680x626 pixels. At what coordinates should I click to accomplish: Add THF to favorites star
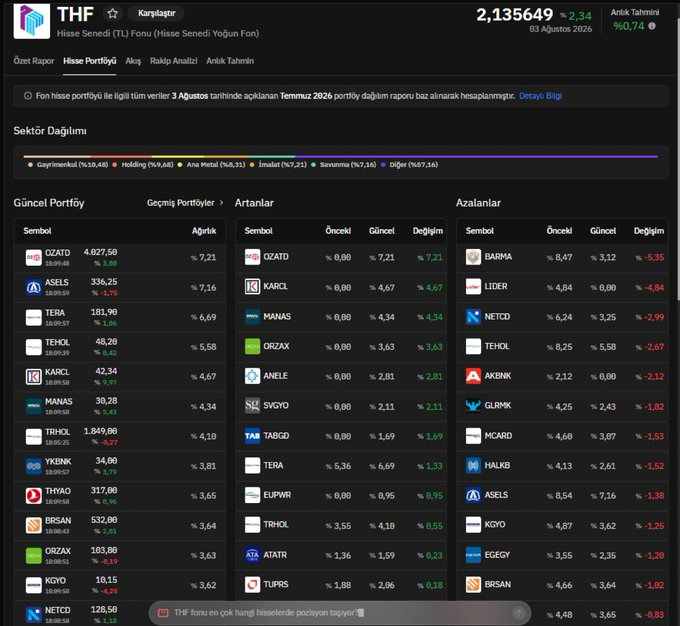(113, 13)
